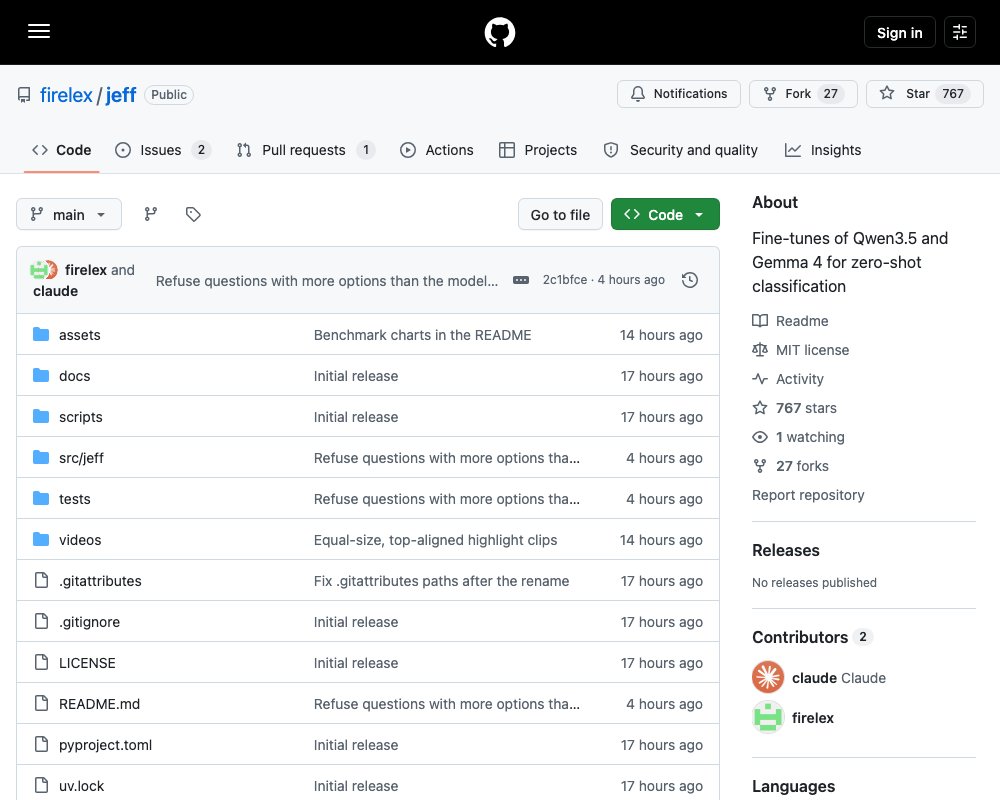Open the assets folder icon
Image resolution: width=1000 pixels, height=800 pixels.
pyautogui.click(x=41, y=334)
